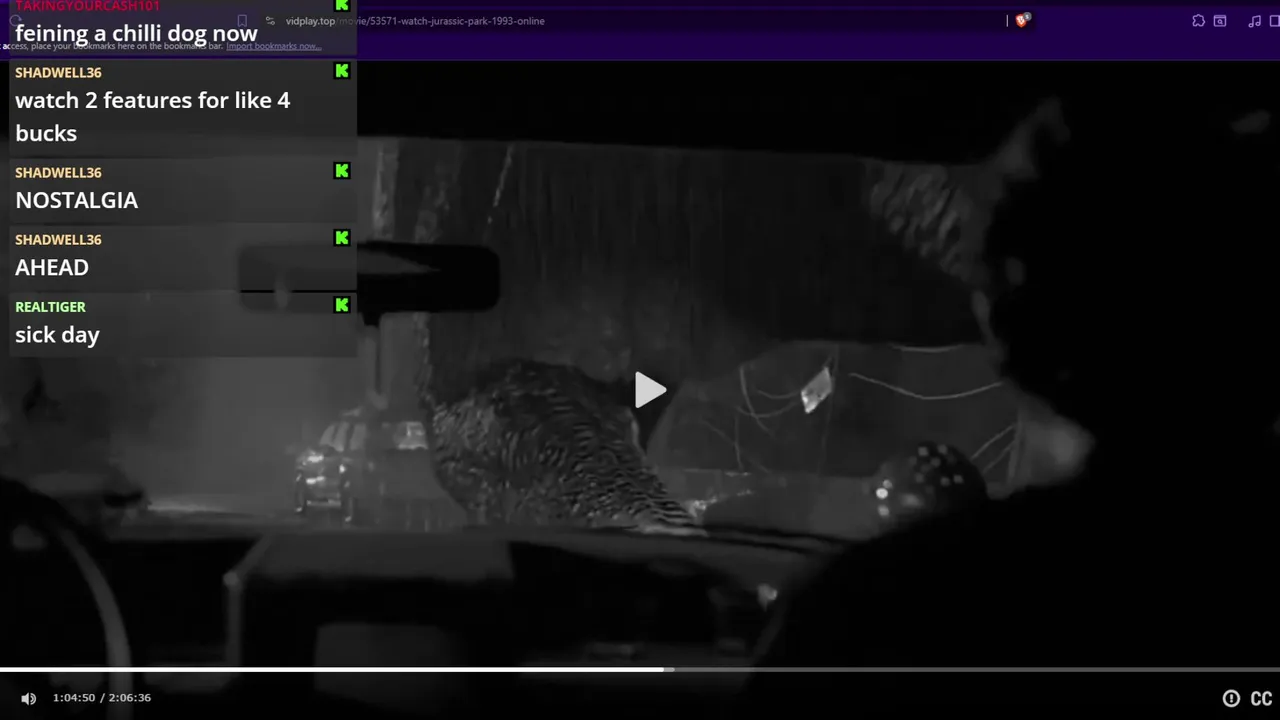Mute the video using the speaker icon
Image resolution: width=1280 pixels, height=720 pixels.
click(x=29, y=698)
